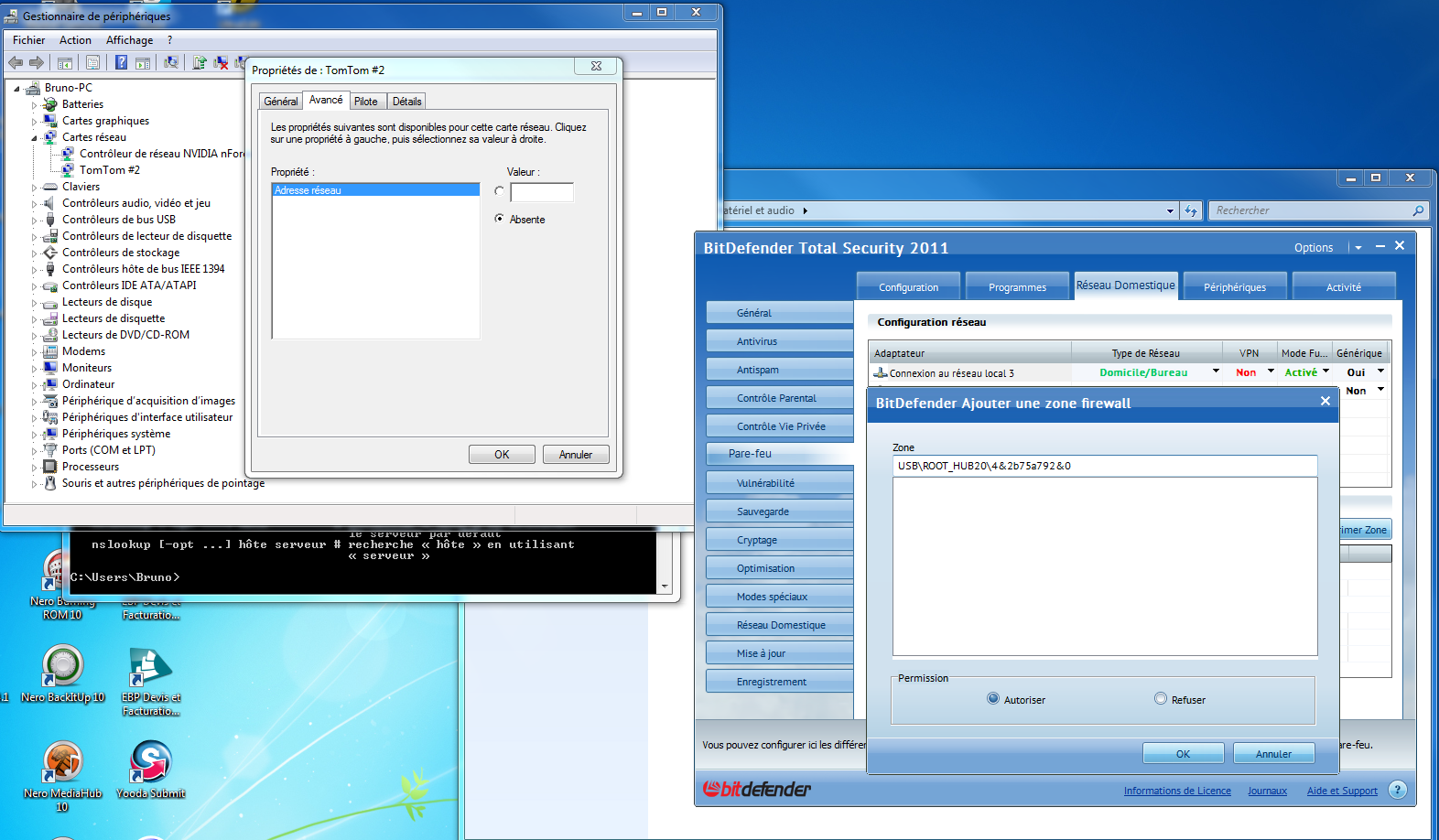The height and width of the screenshot is (840, 1439).
Task: Click the Connexion au réseau local 3 adapter icon
Action: click(881, 372)
